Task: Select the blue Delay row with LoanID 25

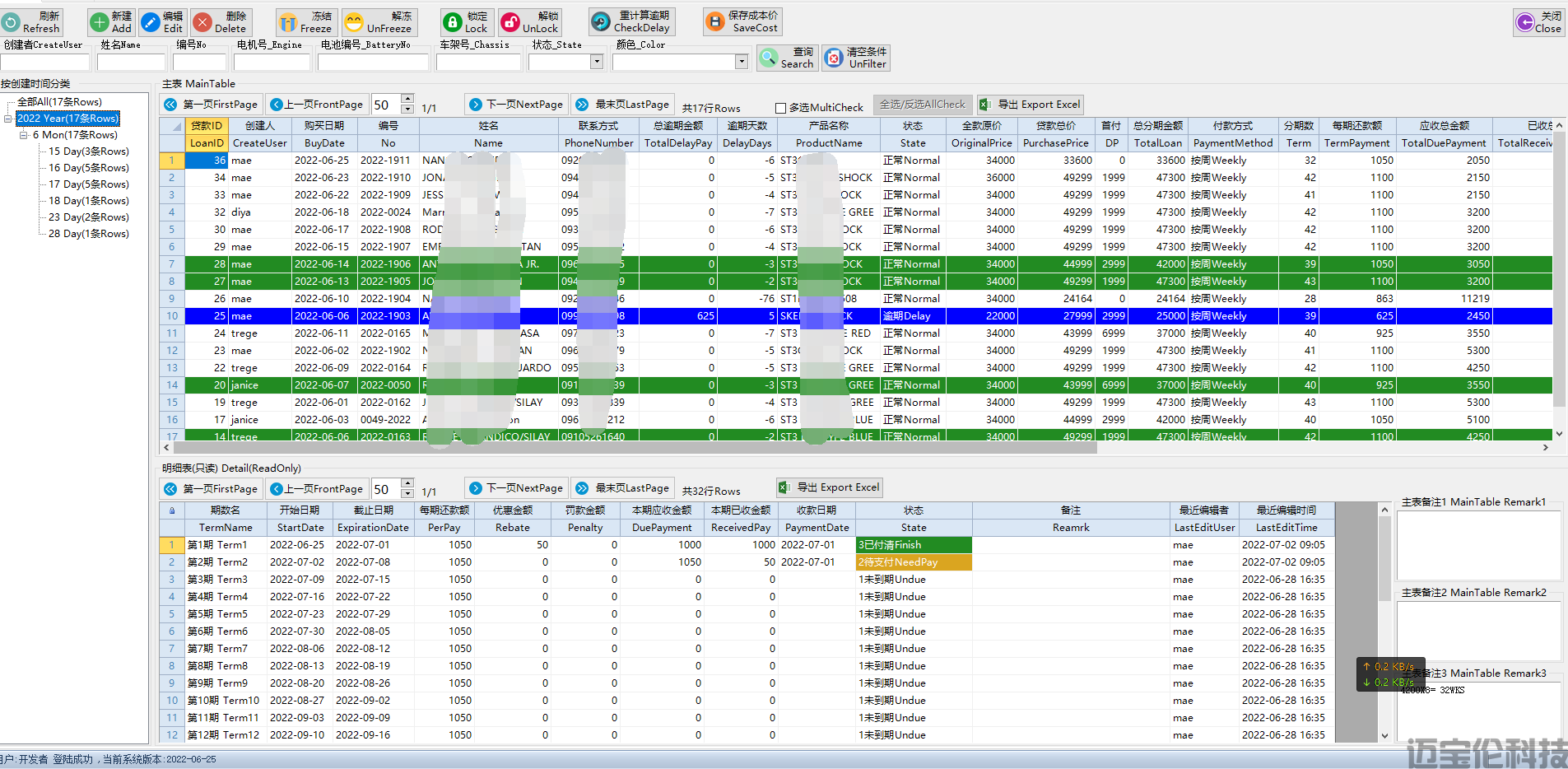Action: [x=856, y=316]
